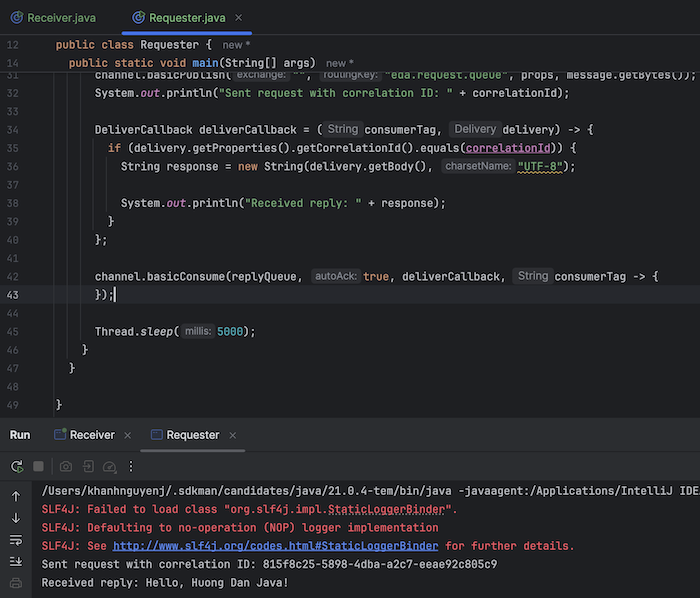Open the slf4j.org StaticLoggerBinder link
The image size is (700, 598).
pyautogui.click(x=275, y=546)
